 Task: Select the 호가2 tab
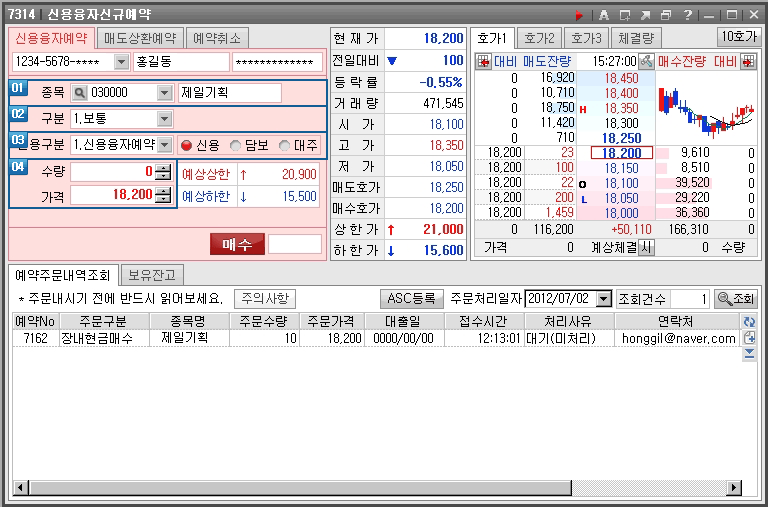pos(539,38)
